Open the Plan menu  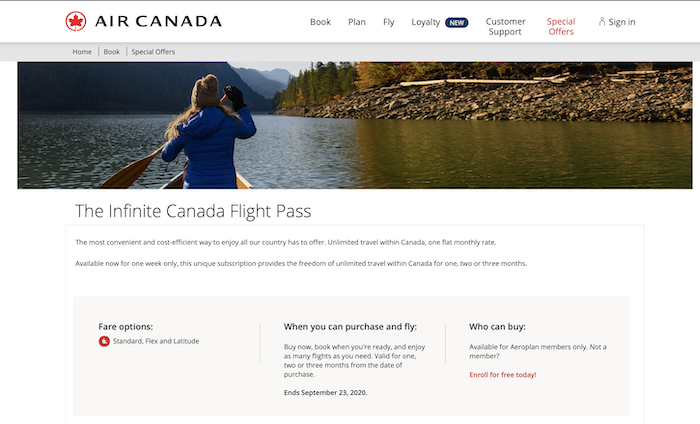pyautogui.click(x=357, y=22)
